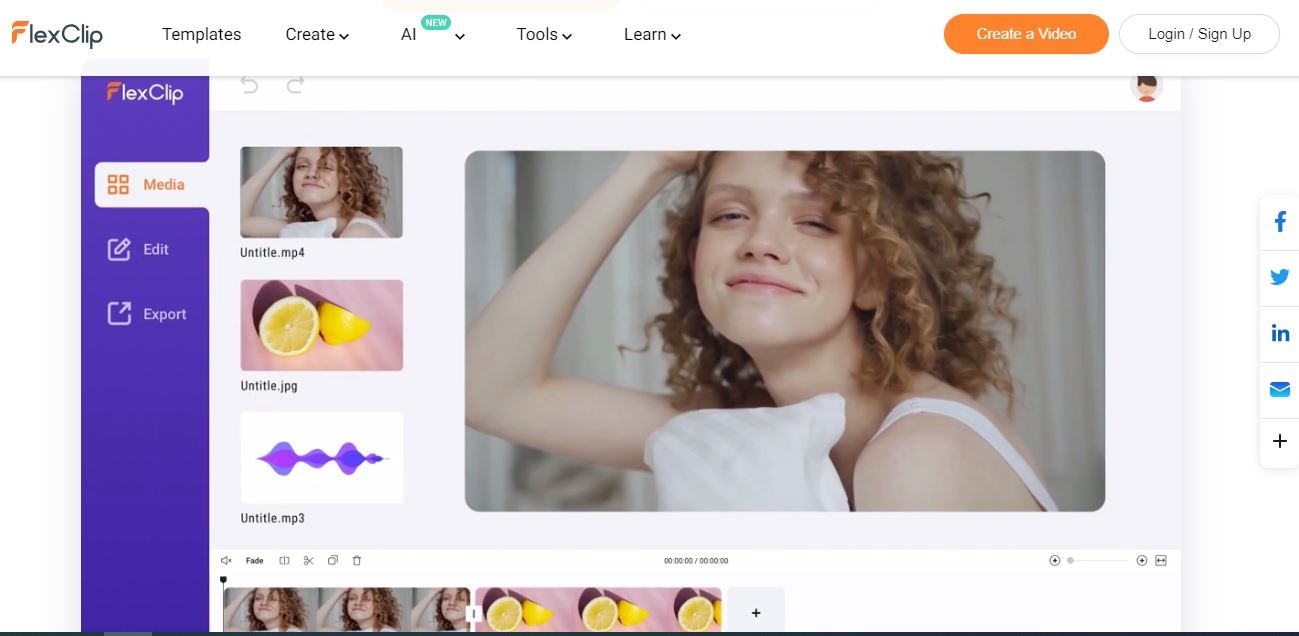Click the plus more share options icon

pyautogui.click(x=1280, y=441)
